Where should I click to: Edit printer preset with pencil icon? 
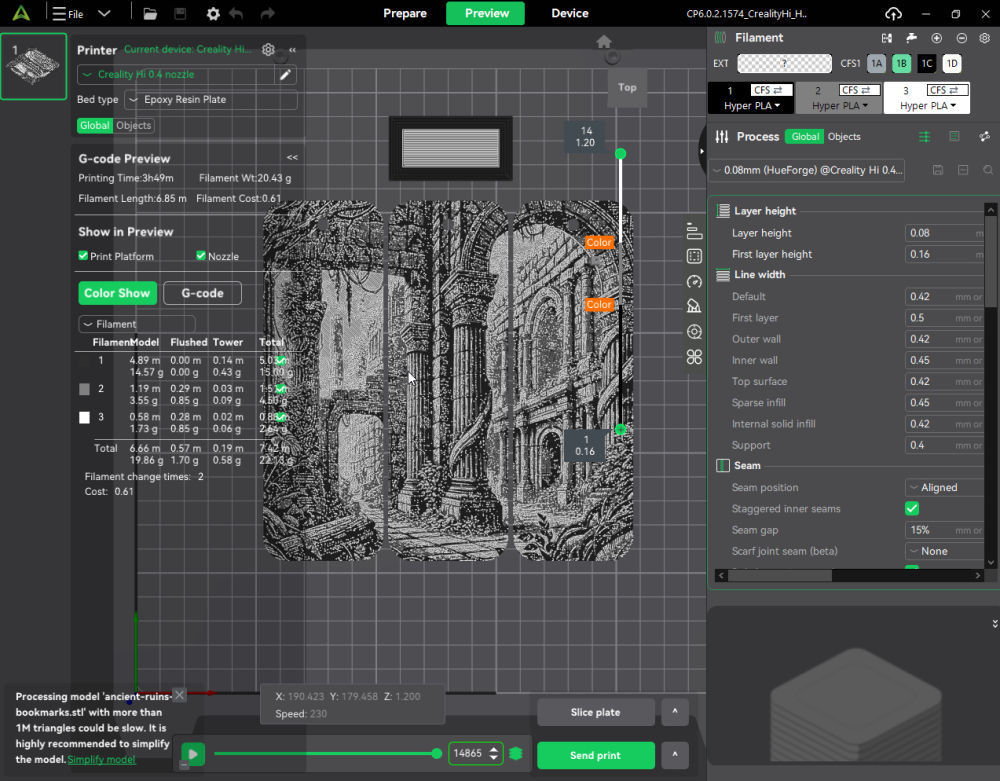[285, 75]
